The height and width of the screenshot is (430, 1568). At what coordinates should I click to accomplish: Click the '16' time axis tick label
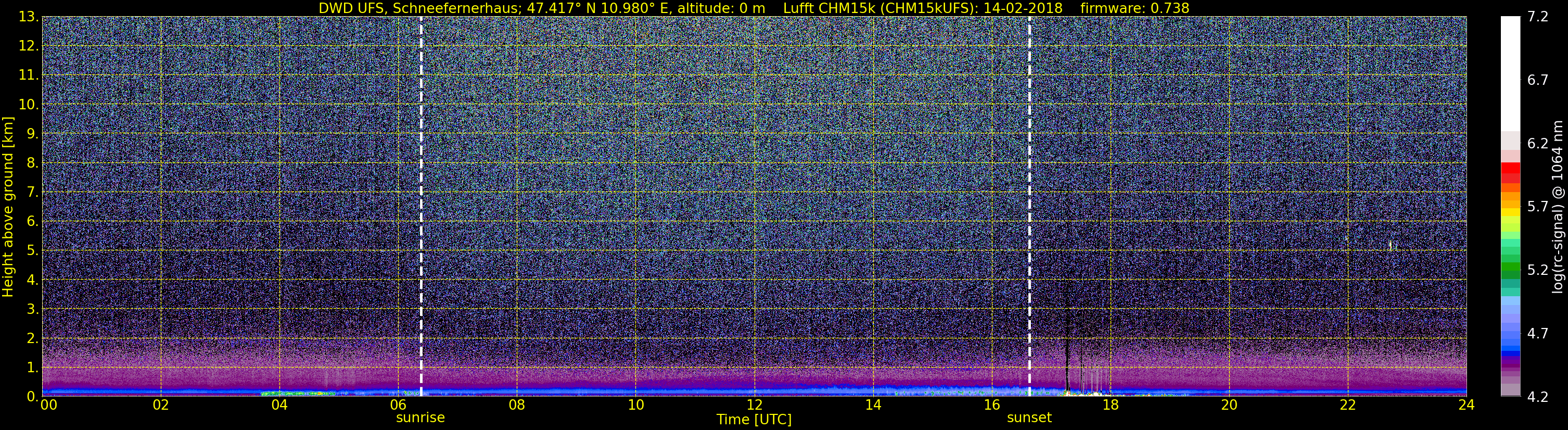coord(991,405)
